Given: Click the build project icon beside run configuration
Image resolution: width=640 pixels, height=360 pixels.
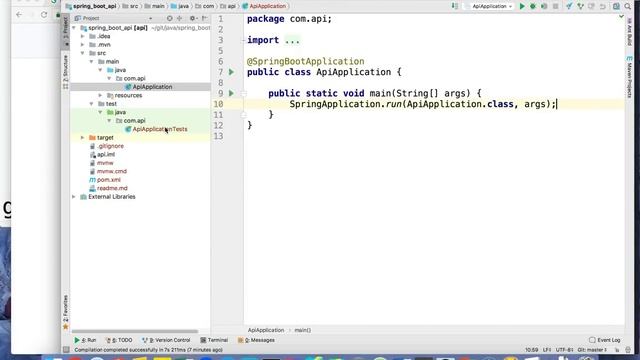Looking at the screenshot, I should (455, 6).
